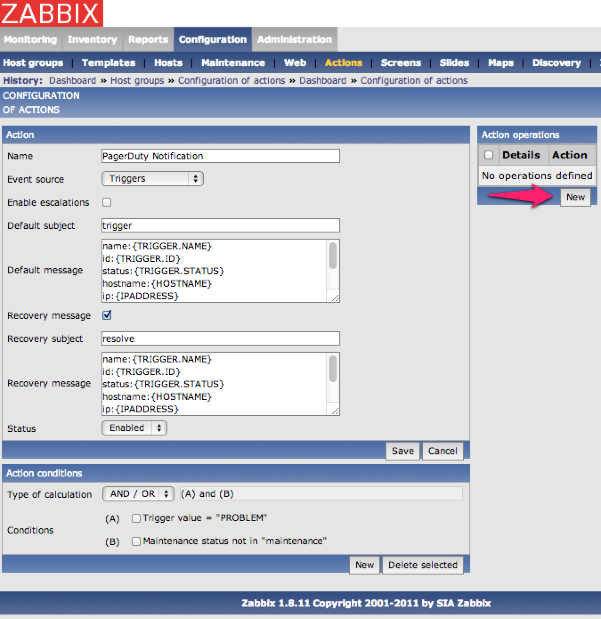Open the Discovery submenu item

tap(556, 63)
